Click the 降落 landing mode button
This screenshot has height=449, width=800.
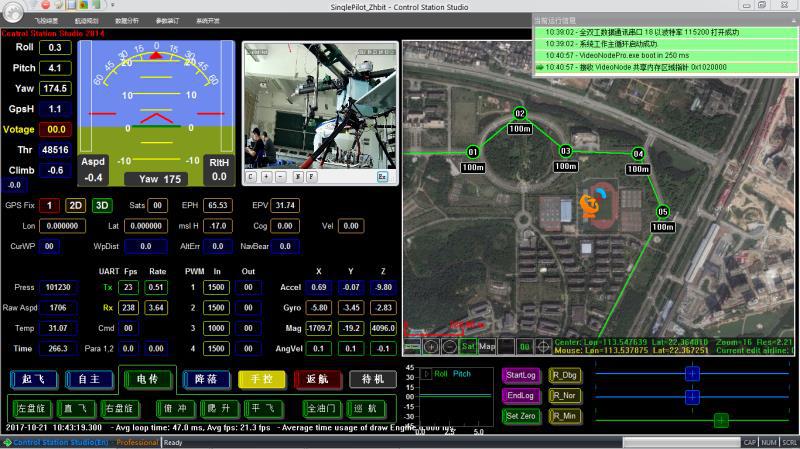pyautogui.click(x=206, y=379)
